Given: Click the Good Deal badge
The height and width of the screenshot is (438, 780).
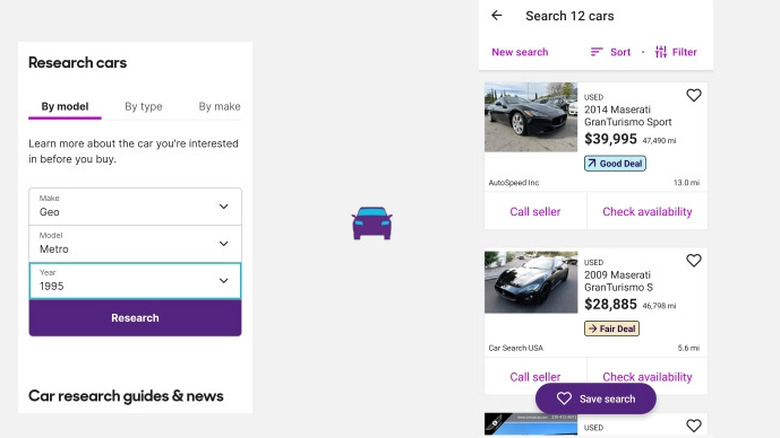Looking at the screenshot, I should [615, 163].
